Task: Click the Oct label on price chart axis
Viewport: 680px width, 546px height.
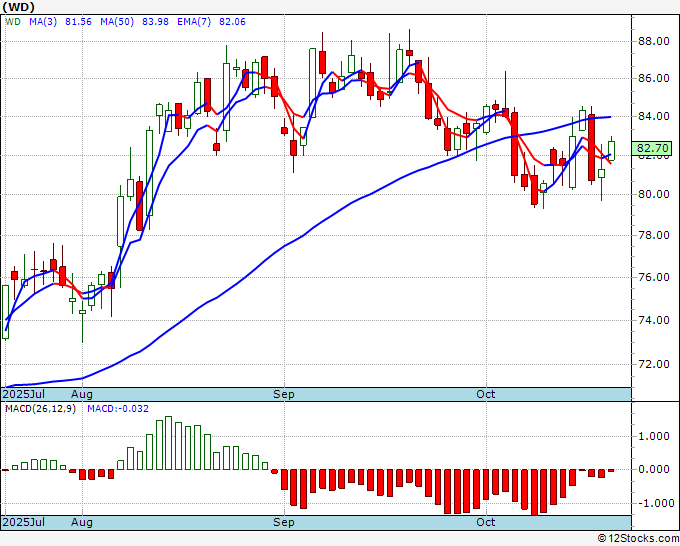Action: point(486,394)
